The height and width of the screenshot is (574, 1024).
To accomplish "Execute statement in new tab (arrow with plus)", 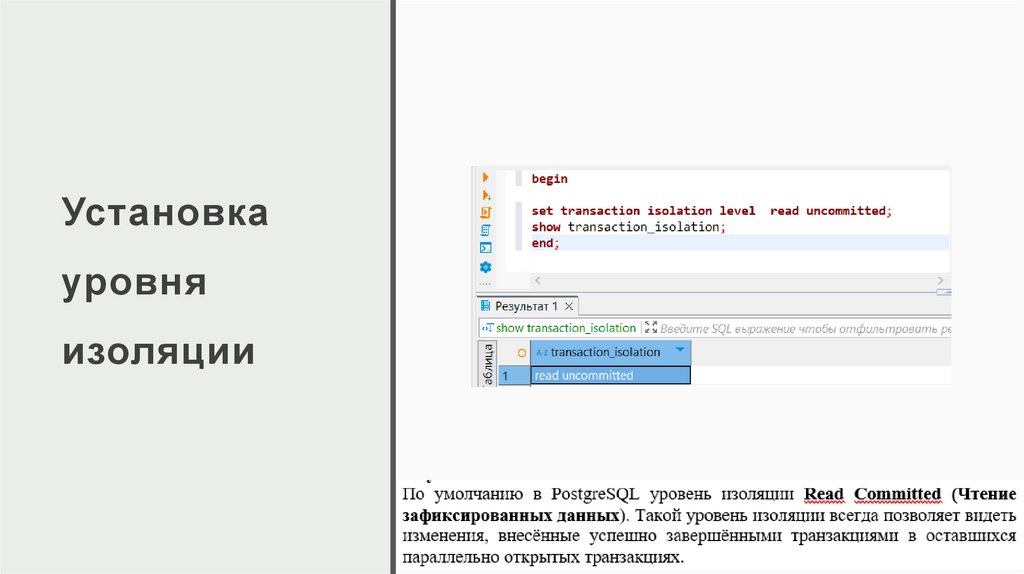I will coord(486,195).
